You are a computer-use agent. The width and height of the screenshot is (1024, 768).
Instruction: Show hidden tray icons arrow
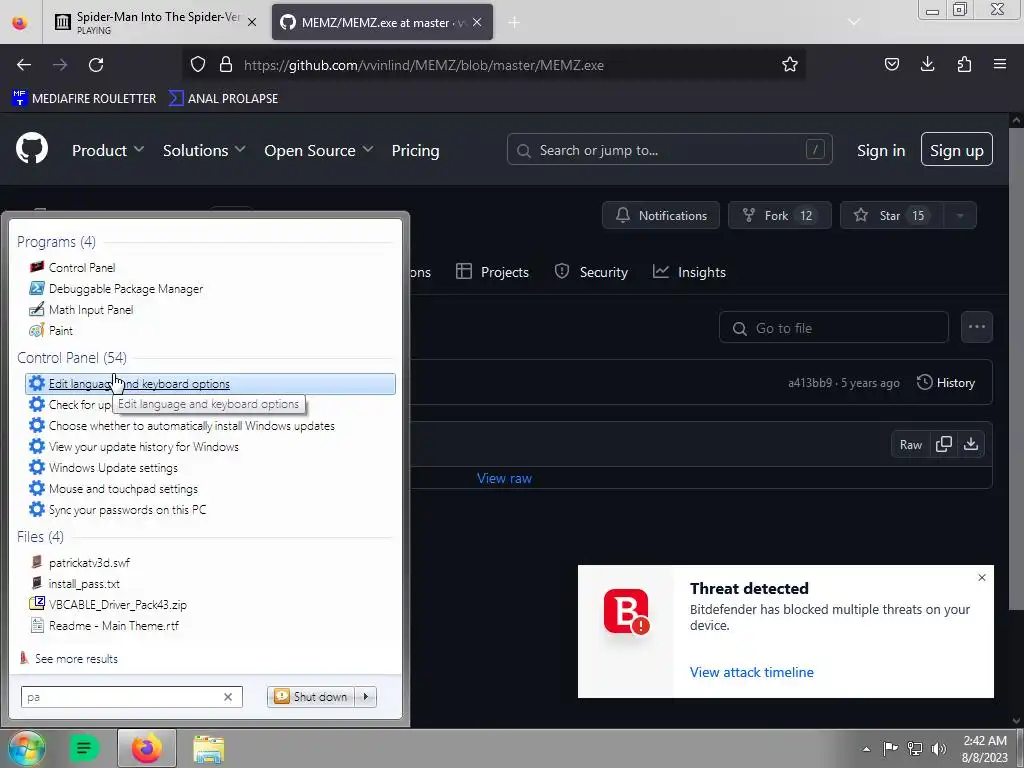click(866, 749)
